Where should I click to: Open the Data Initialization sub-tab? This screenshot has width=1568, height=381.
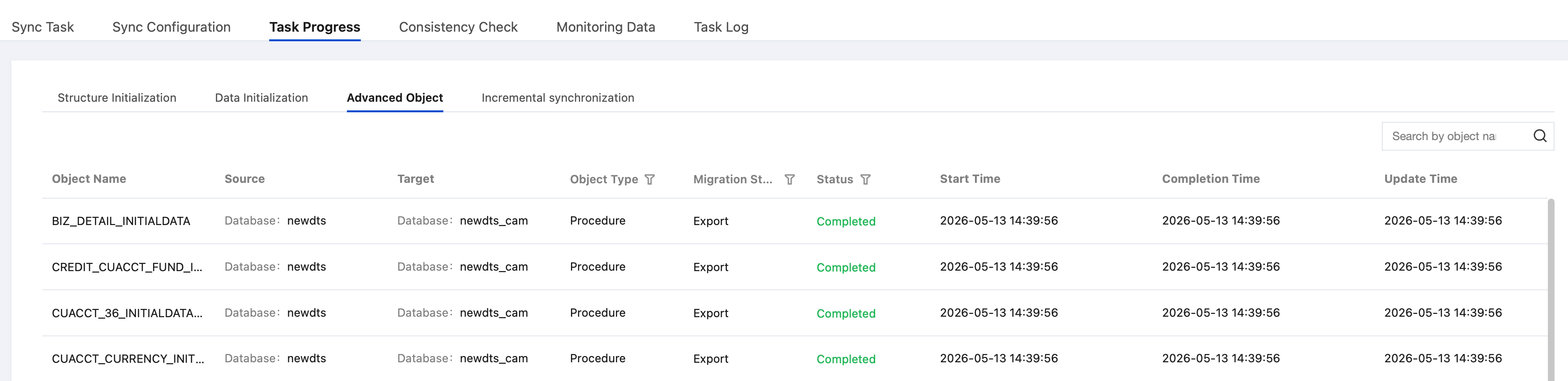(x=261, y=97)
